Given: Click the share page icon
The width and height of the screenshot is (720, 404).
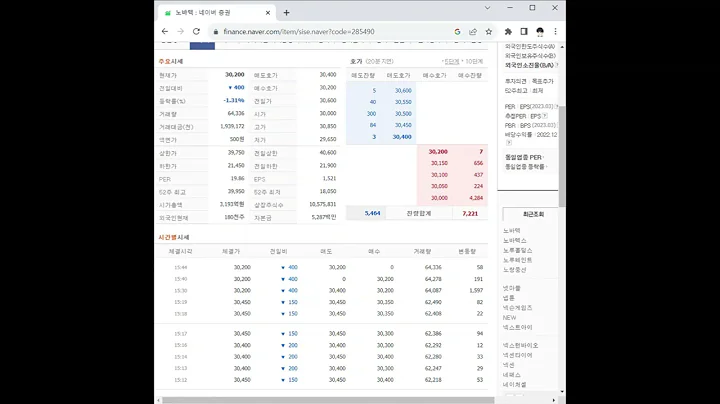Looking at the screenshot, I should 473,32.
